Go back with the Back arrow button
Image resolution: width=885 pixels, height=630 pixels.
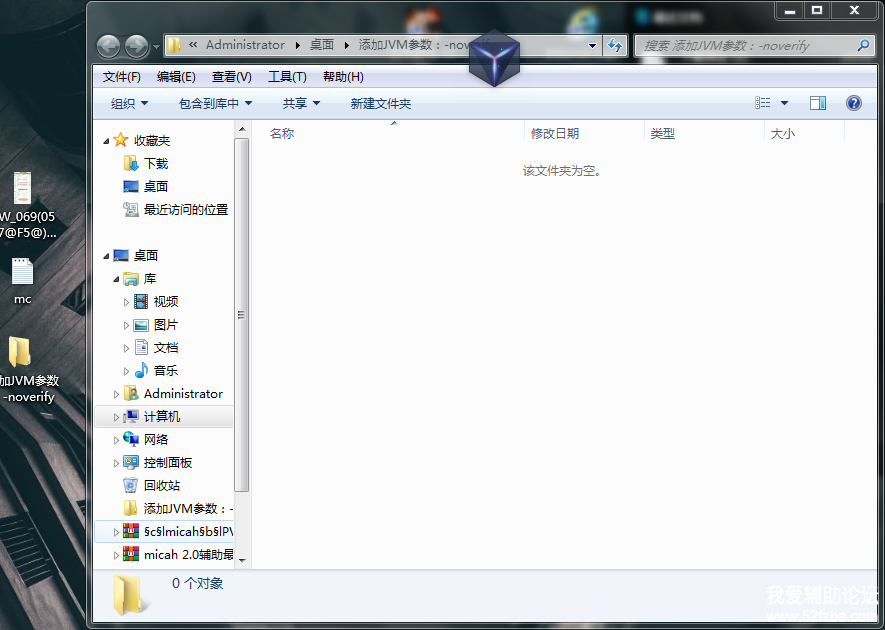click(108, 46)
